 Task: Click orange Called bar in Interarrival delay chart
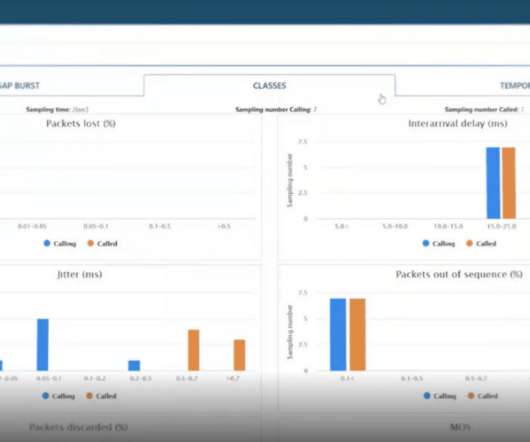pyautogui.click(x=509, y=183)
